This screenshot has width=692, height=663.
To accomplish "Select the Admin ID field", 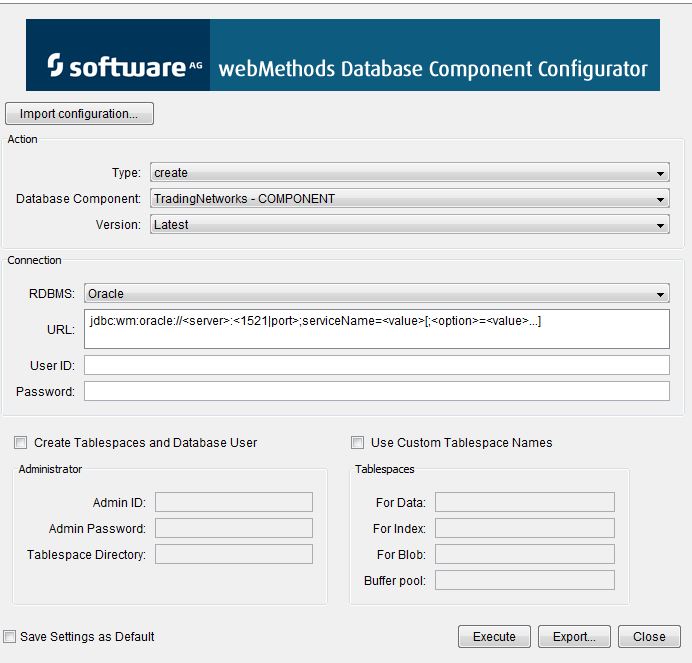I will coord(234,502).
